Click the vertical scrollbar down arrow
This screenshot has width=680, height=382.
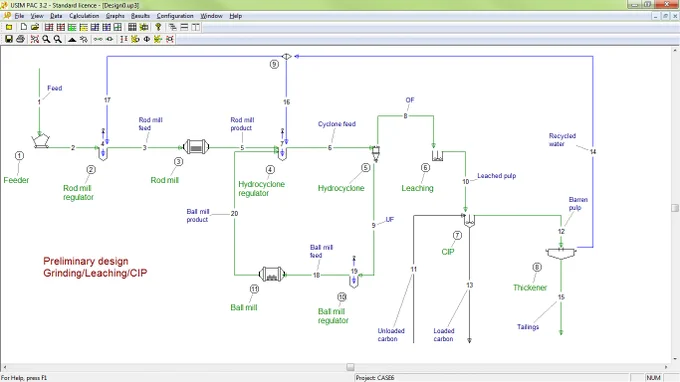(675, 359)
